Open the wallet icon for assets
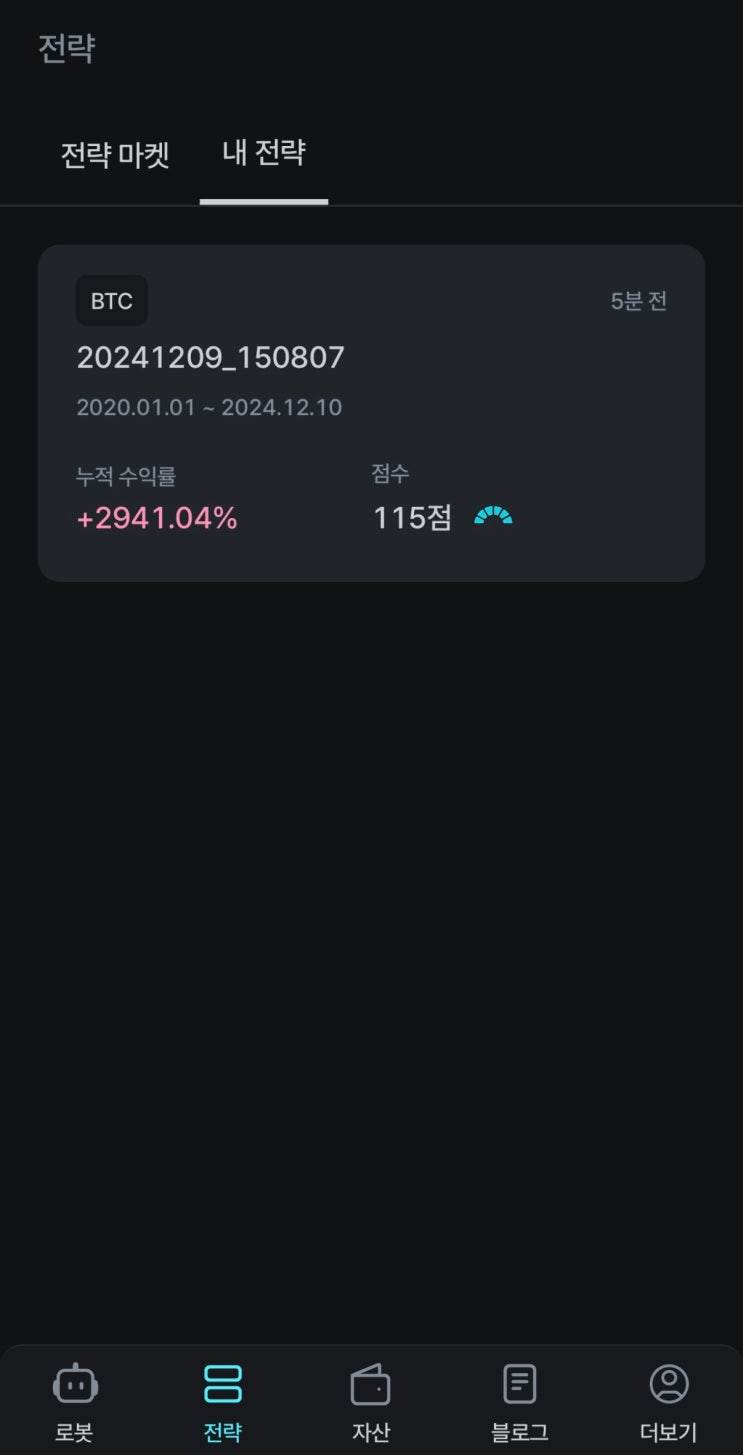The image size is (743, 1455). pos(370,1385)
